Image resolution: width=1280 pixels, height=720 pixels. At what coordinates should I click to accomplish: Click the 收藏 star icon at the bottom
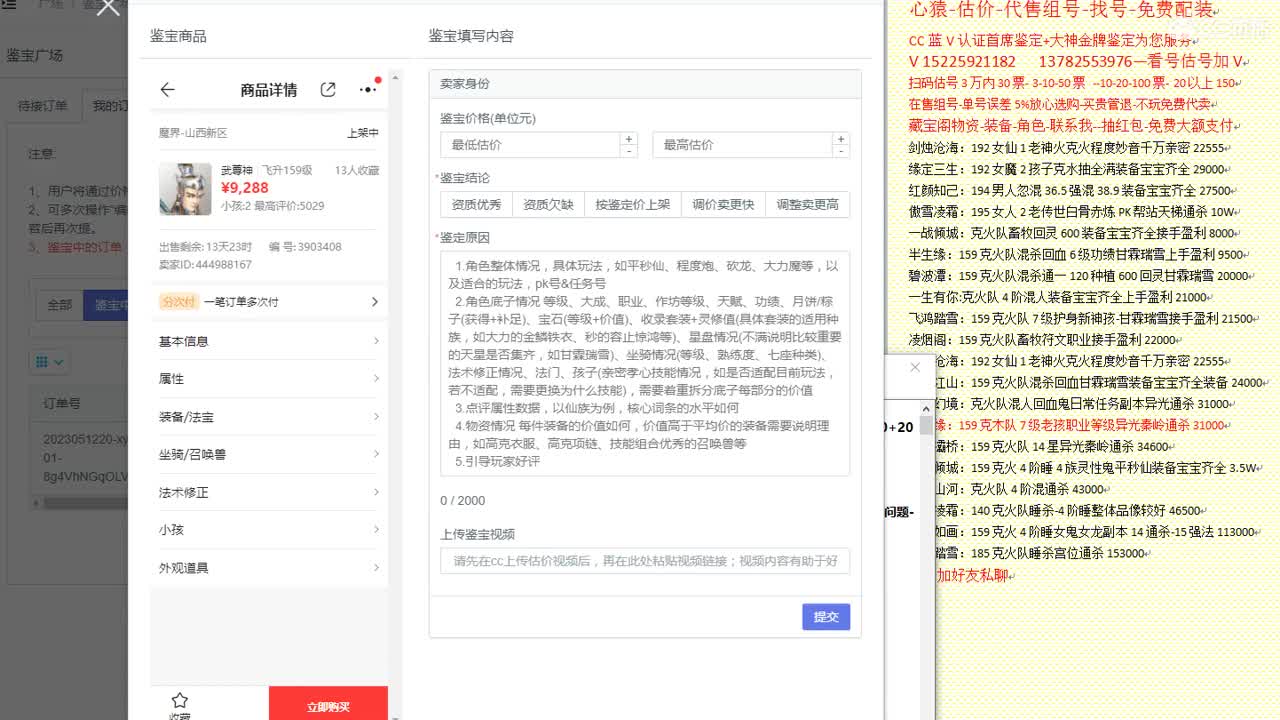180,701
